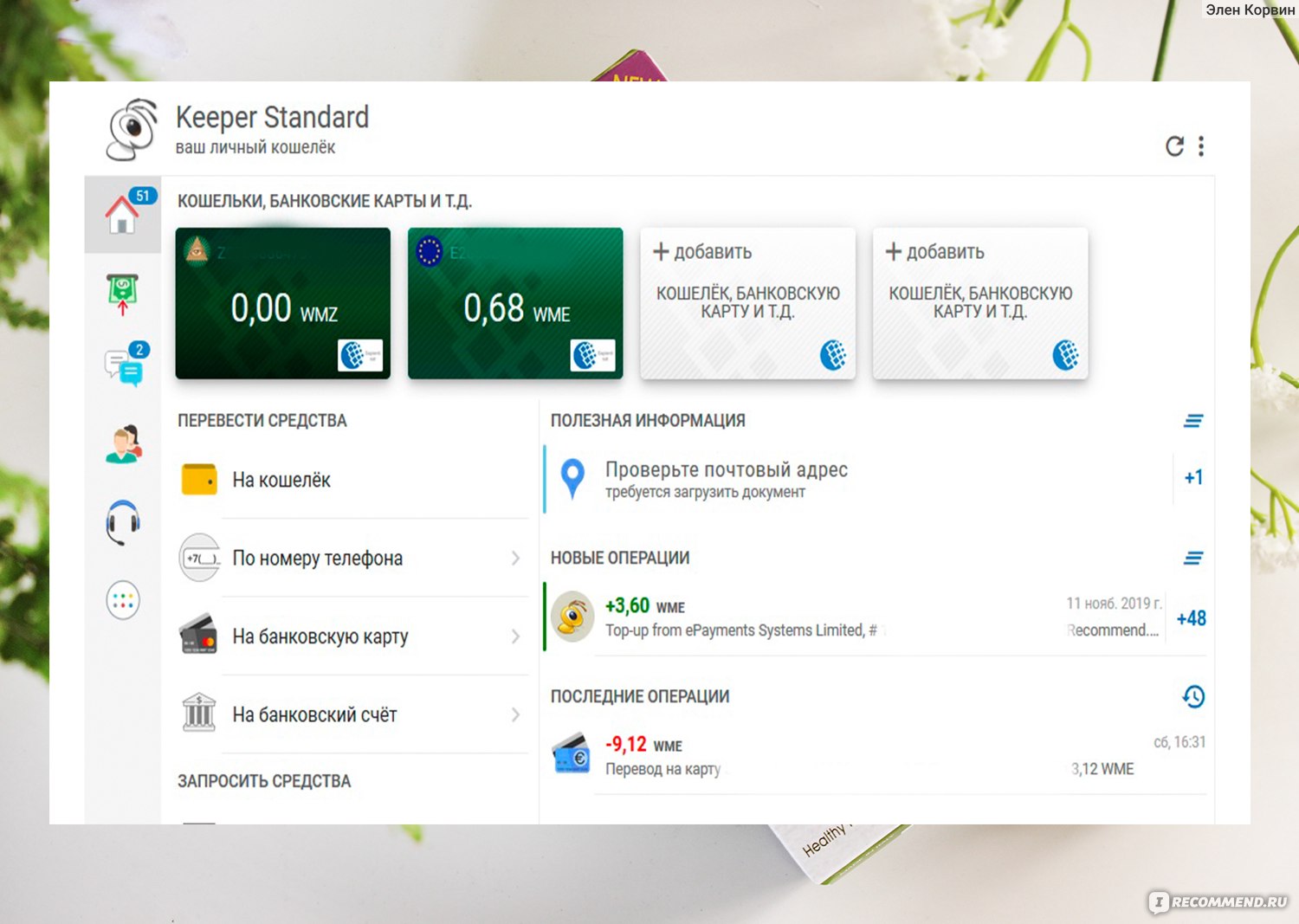This screenshot has height=924, width=1299.
Task: Open the history clock icon beside 'ПОСЛЕДНИЕ ОПЕРАЦИИ'
Action: click(1193, 696)
